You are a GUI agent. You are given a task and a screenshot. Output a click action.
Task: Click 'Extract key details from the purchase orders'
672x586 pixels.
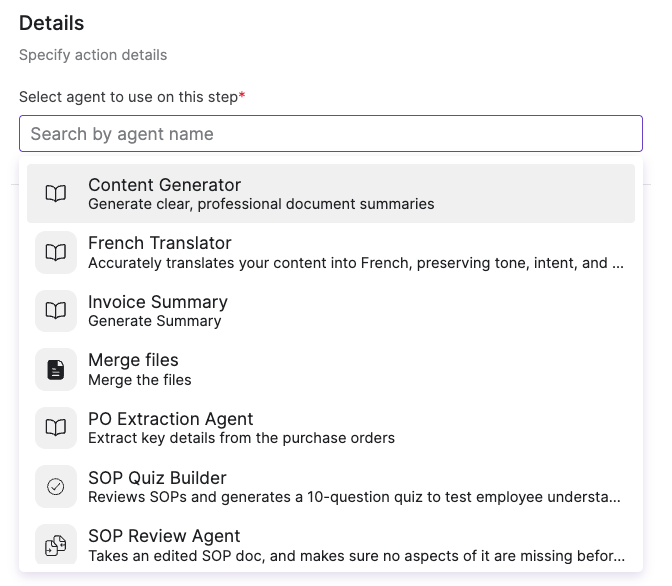pos(241,438)
